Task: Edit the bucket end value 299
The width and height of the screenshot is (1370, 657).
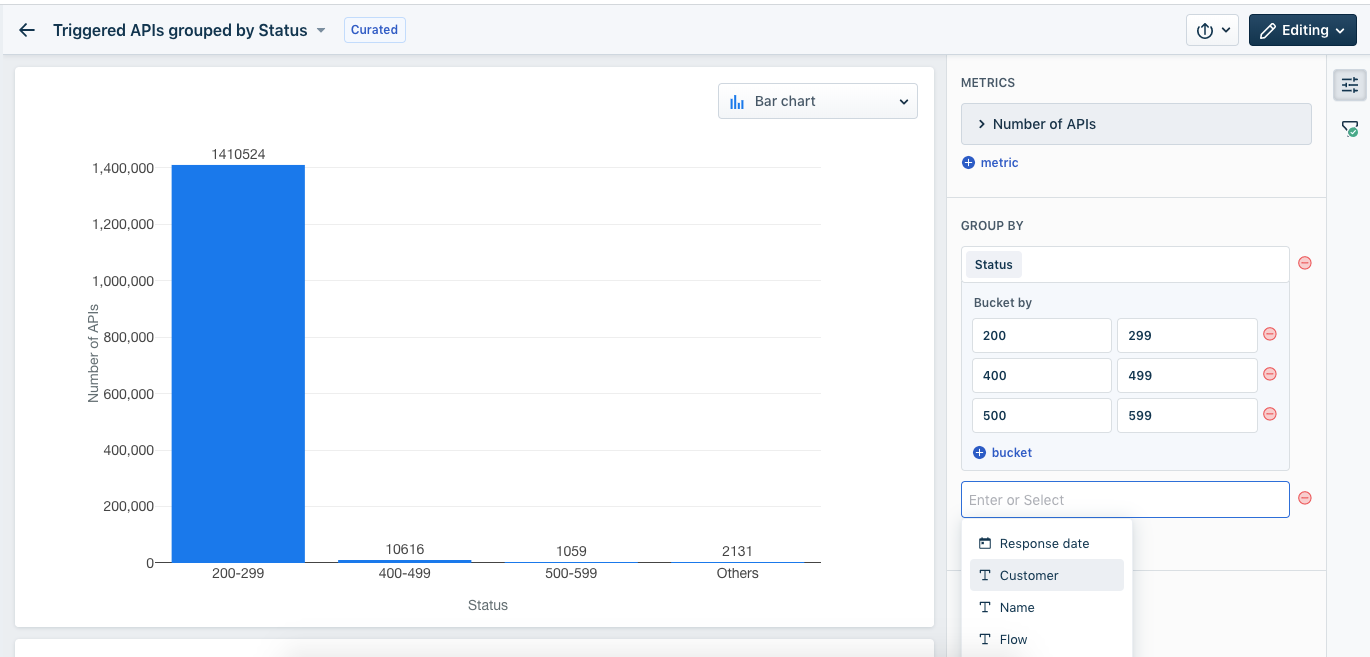Action: point(1187,336)
